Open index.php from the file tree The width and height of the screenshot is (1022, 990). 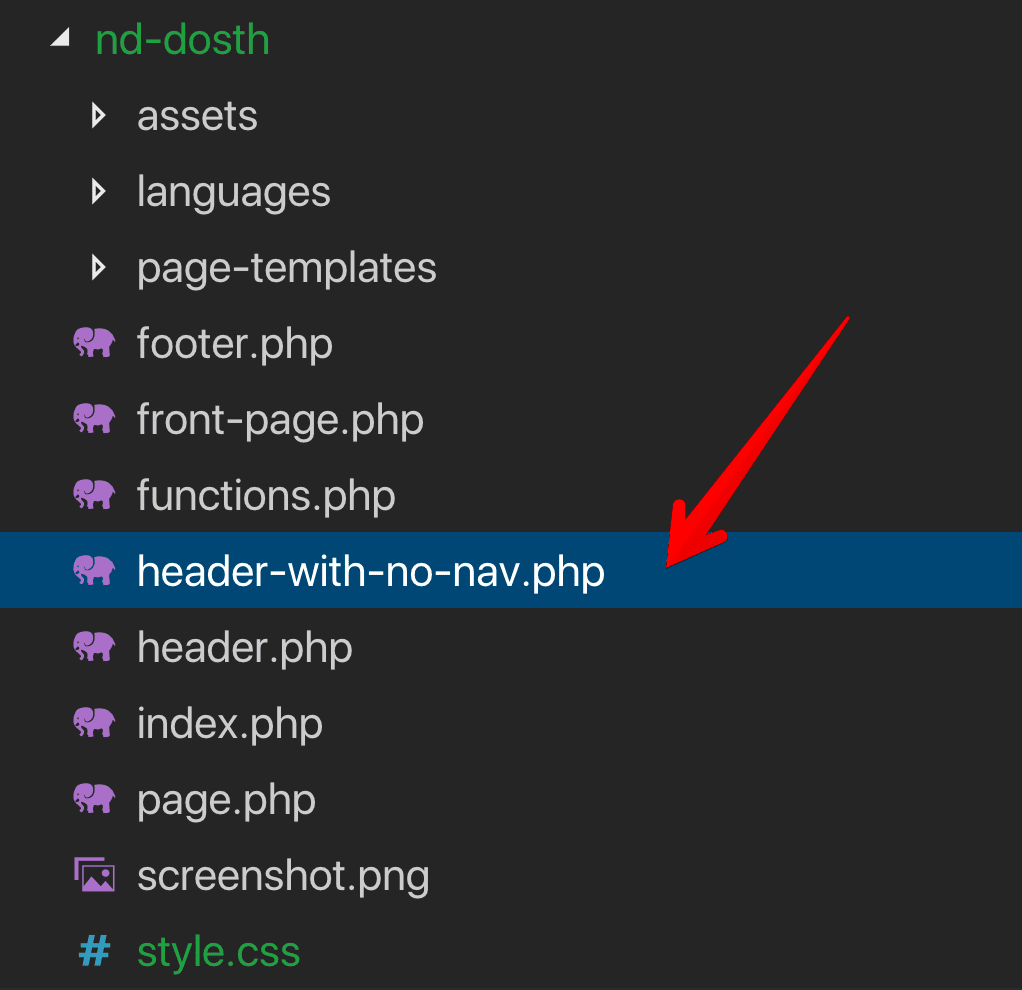(x=229, y=723)
